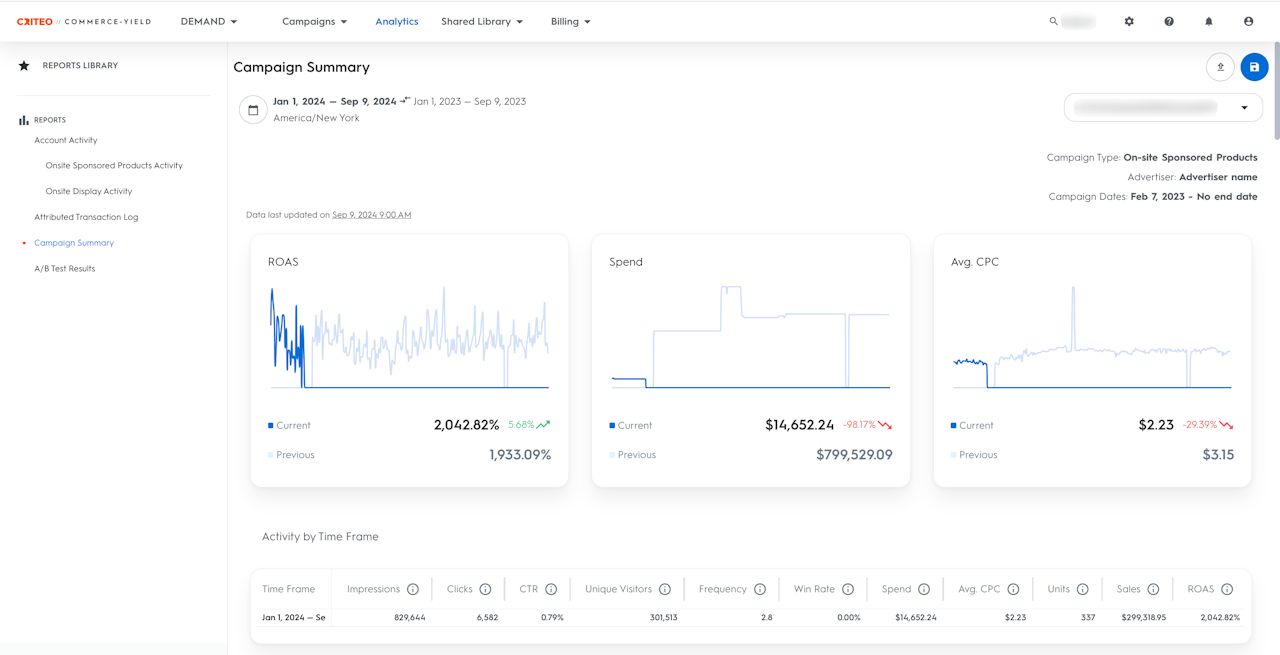Open the help question mark icon
Screen dimensions: 1280x655
click(x=1169, y=21)
